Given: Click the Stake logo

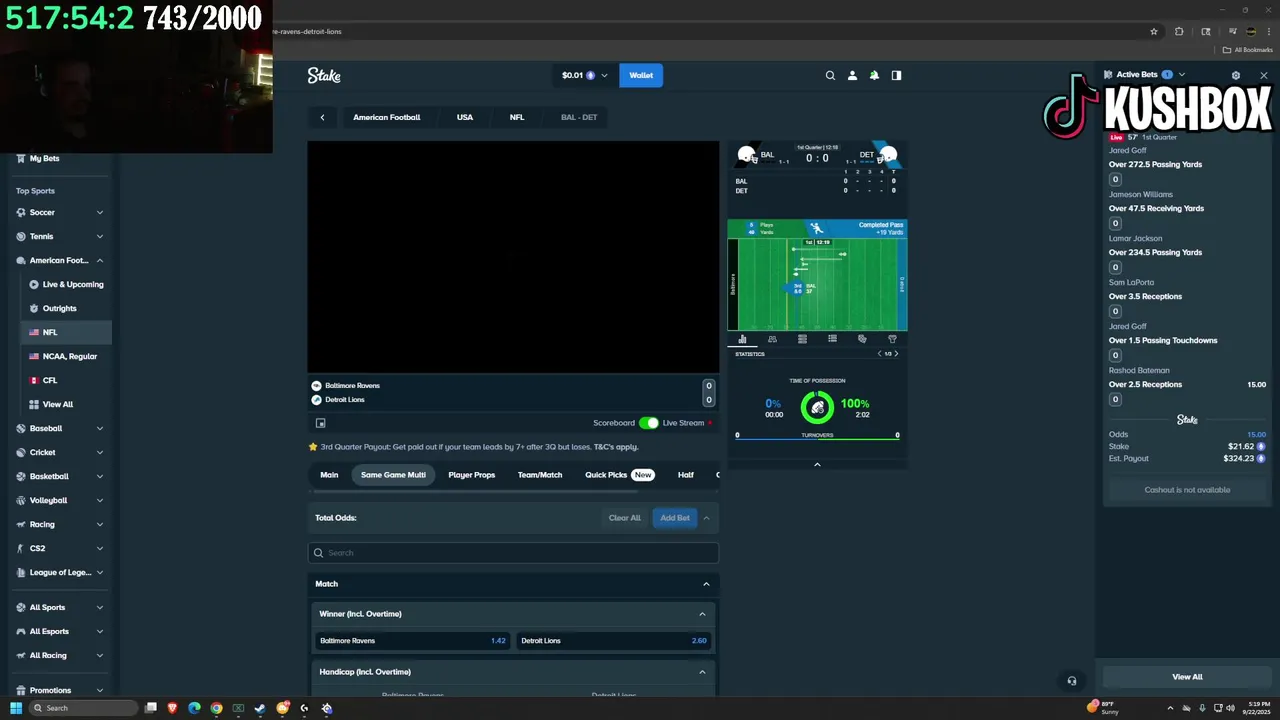Looking at the screenshot, I should tap(324, 75).
